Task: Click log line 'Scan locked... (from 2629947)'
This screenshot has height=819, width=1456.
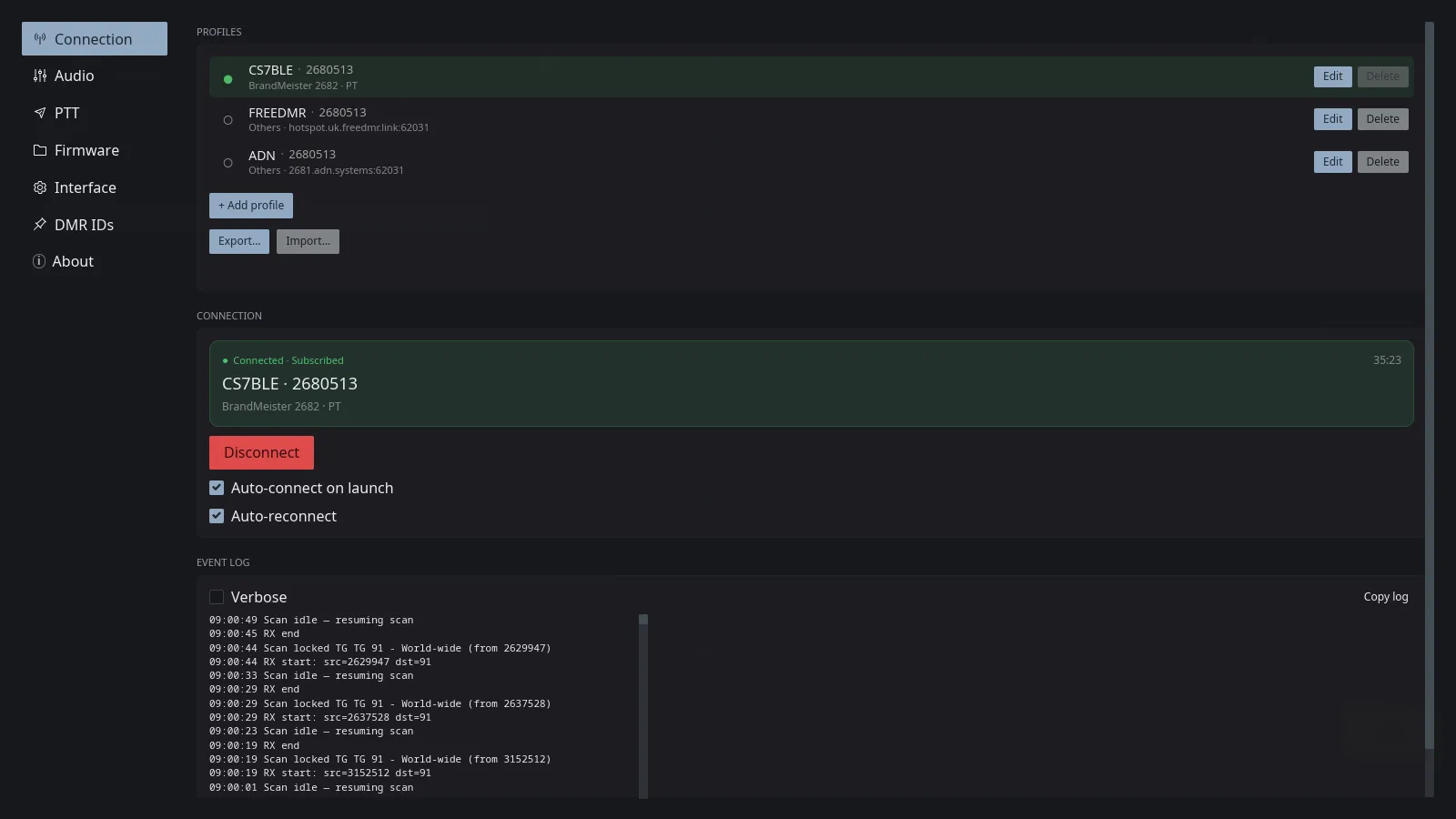Action: point(380,648)
